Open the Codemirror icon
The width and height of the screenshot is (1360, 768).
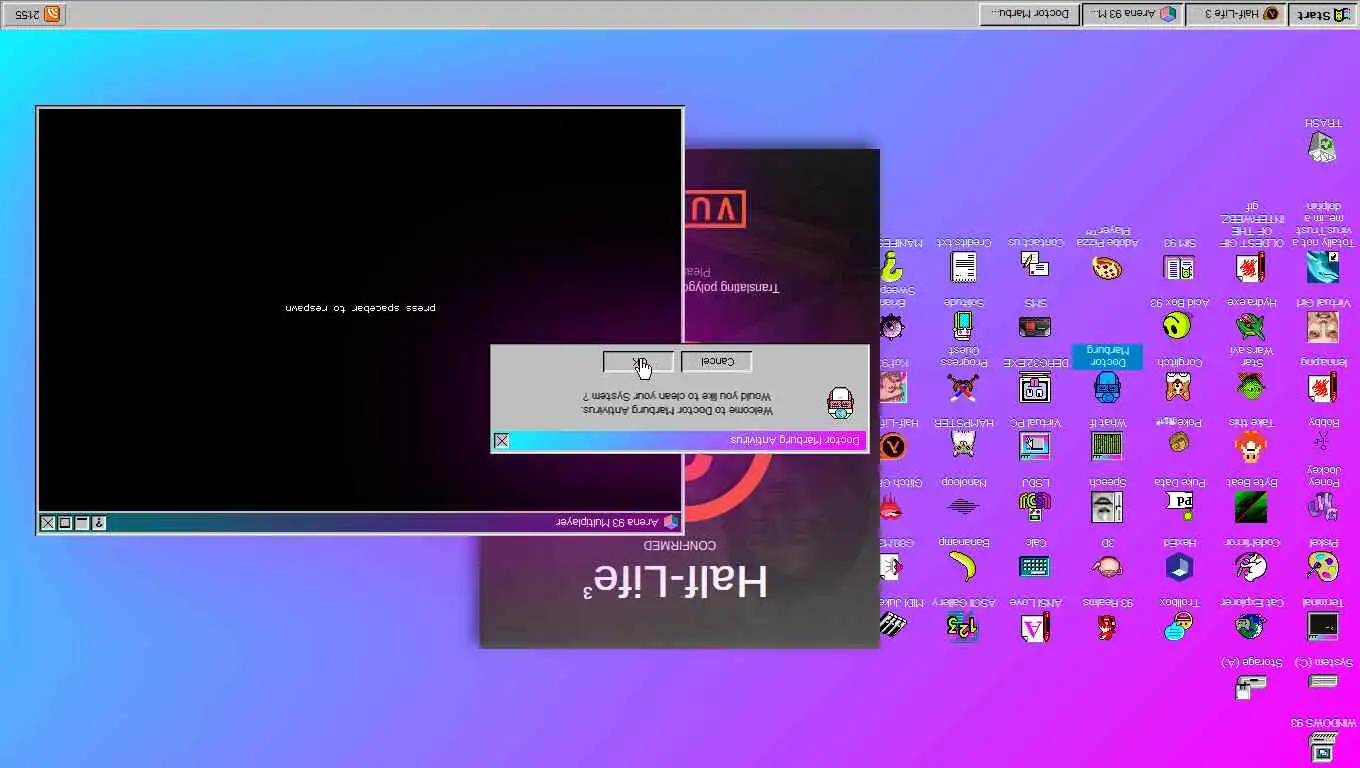[1251, 566]
